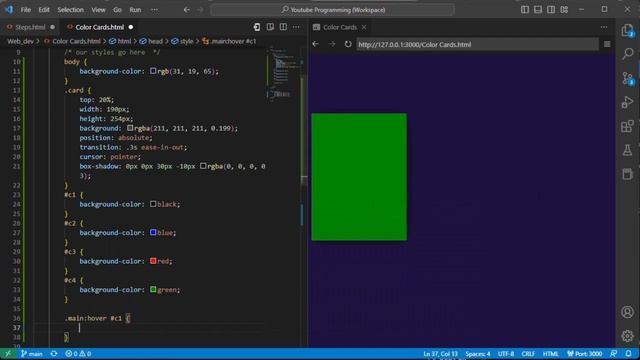640x360 pixels.
Task: Click the live preview button in editor toolbar
Action: [x=257, y=27]
